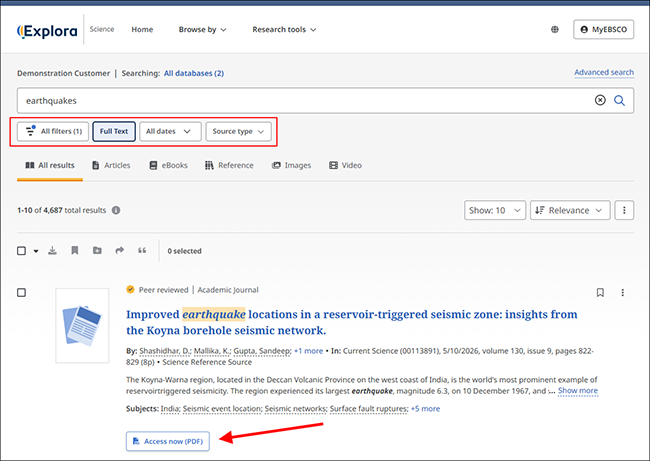Click Access now (PDF) button
Screen dimensions: 650x461
167,441
